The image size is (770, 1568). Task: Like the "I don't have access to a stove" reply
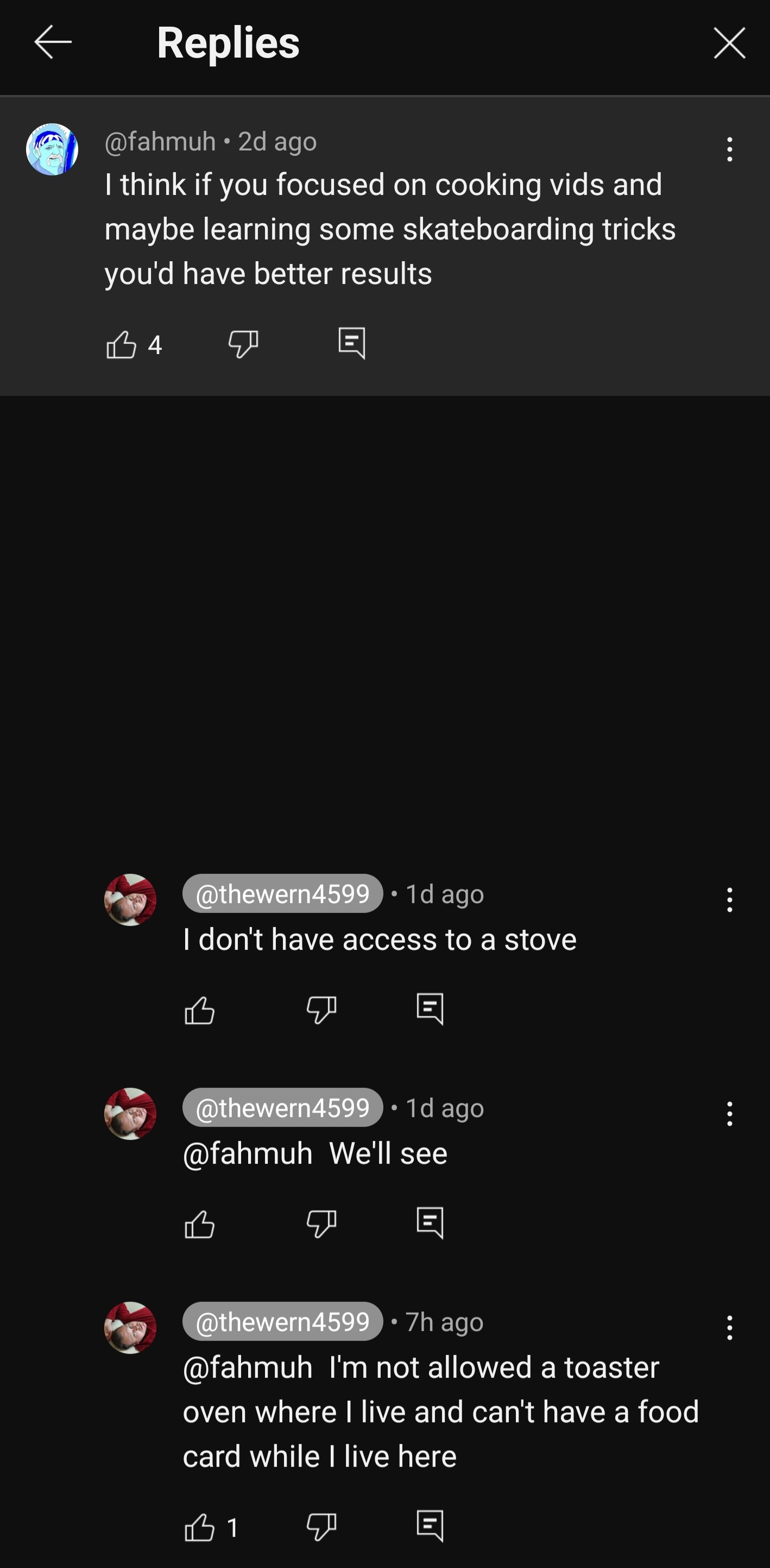pyautogui.click(x=200, y=1010)
